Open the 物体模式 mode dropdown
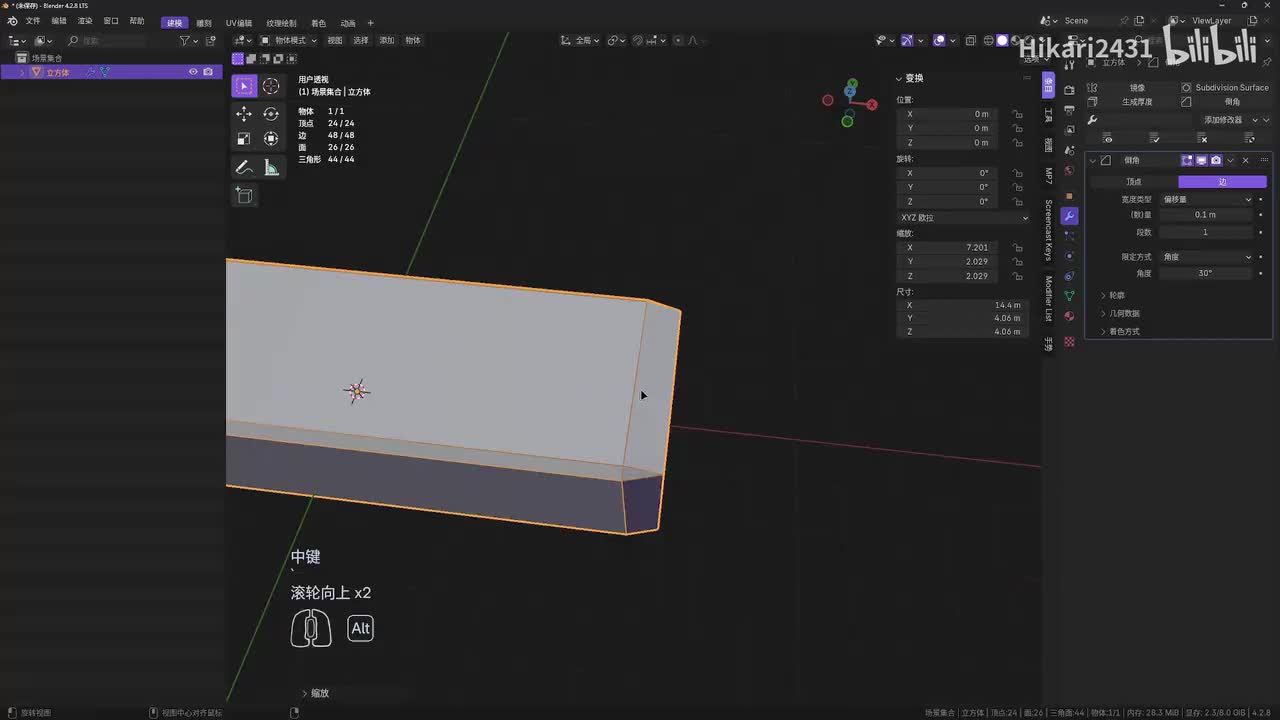Viewport: 1280px width, 720px height. point(289,40)
